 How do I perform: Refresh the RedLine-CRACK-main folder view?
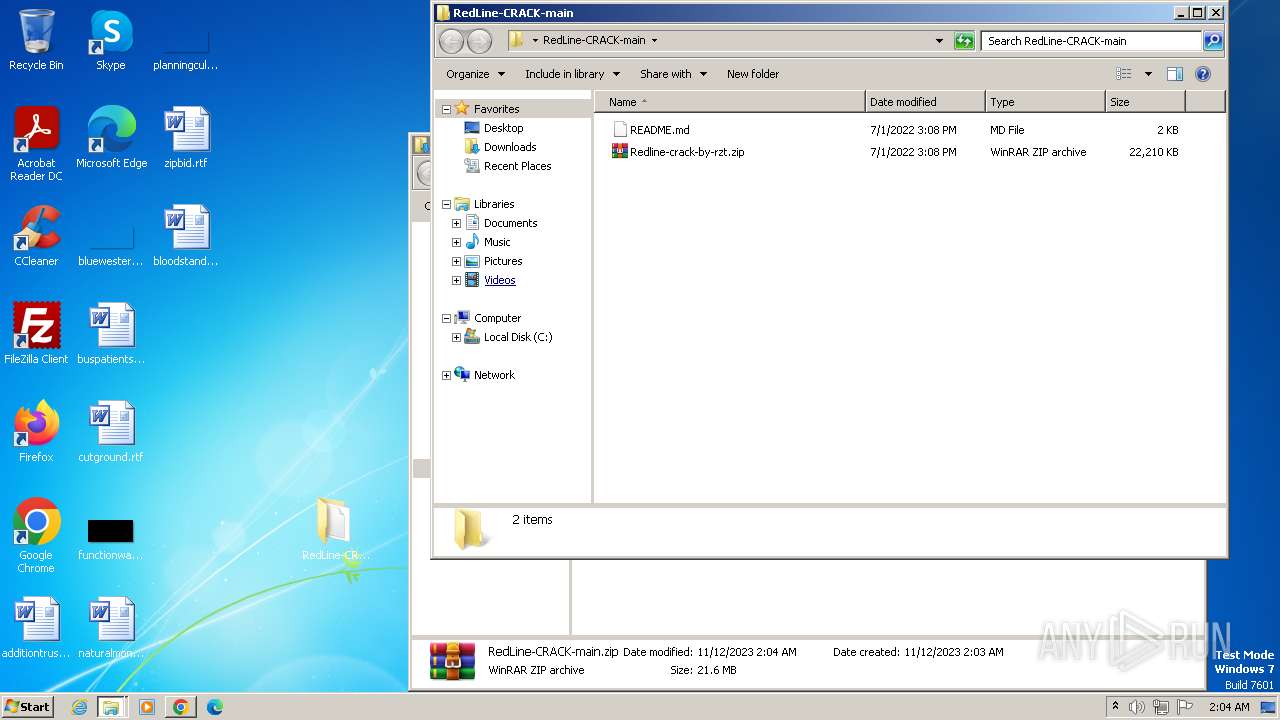click(964, 41)
